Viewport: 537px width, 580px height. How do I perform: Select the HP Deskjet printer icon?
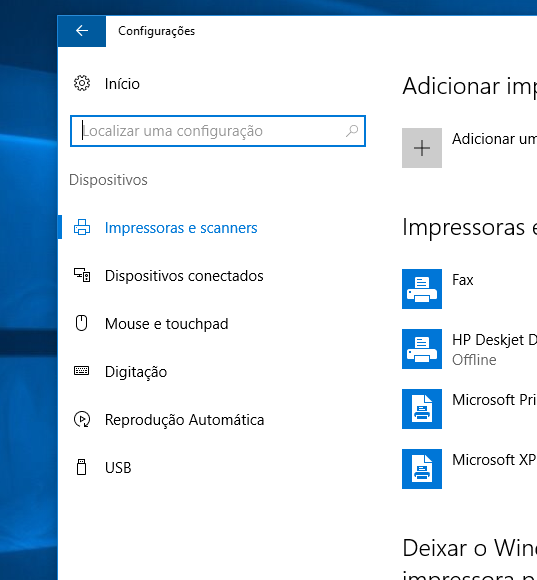422,349
